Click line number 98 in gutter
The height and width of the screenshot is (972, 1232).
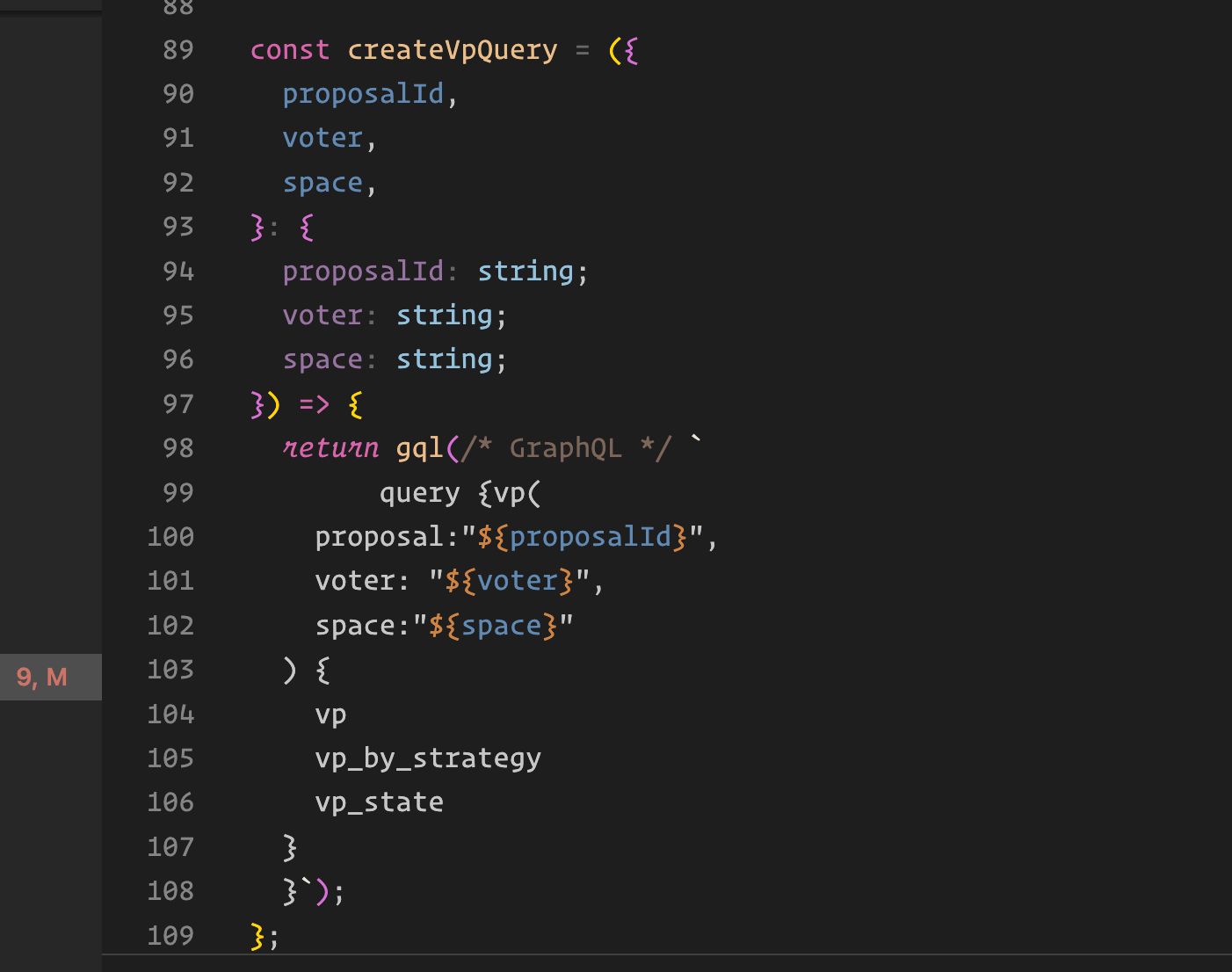point(178,448)
